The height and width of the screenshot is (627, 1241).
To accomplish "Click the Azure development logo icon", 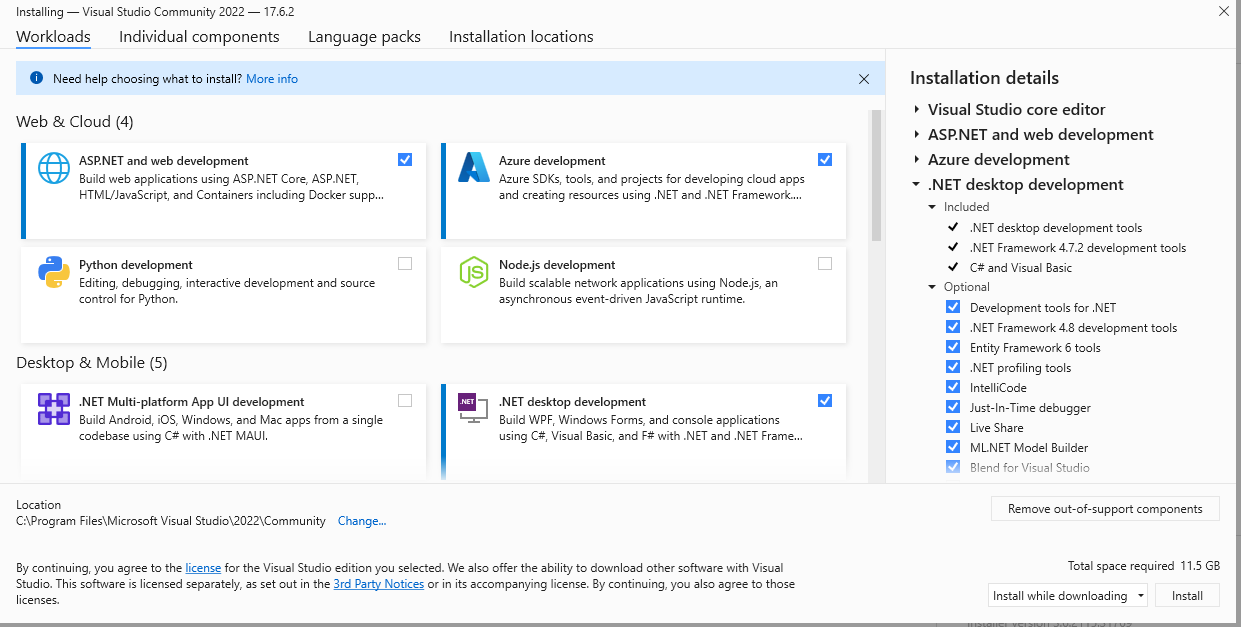I will tap(473, 167).
